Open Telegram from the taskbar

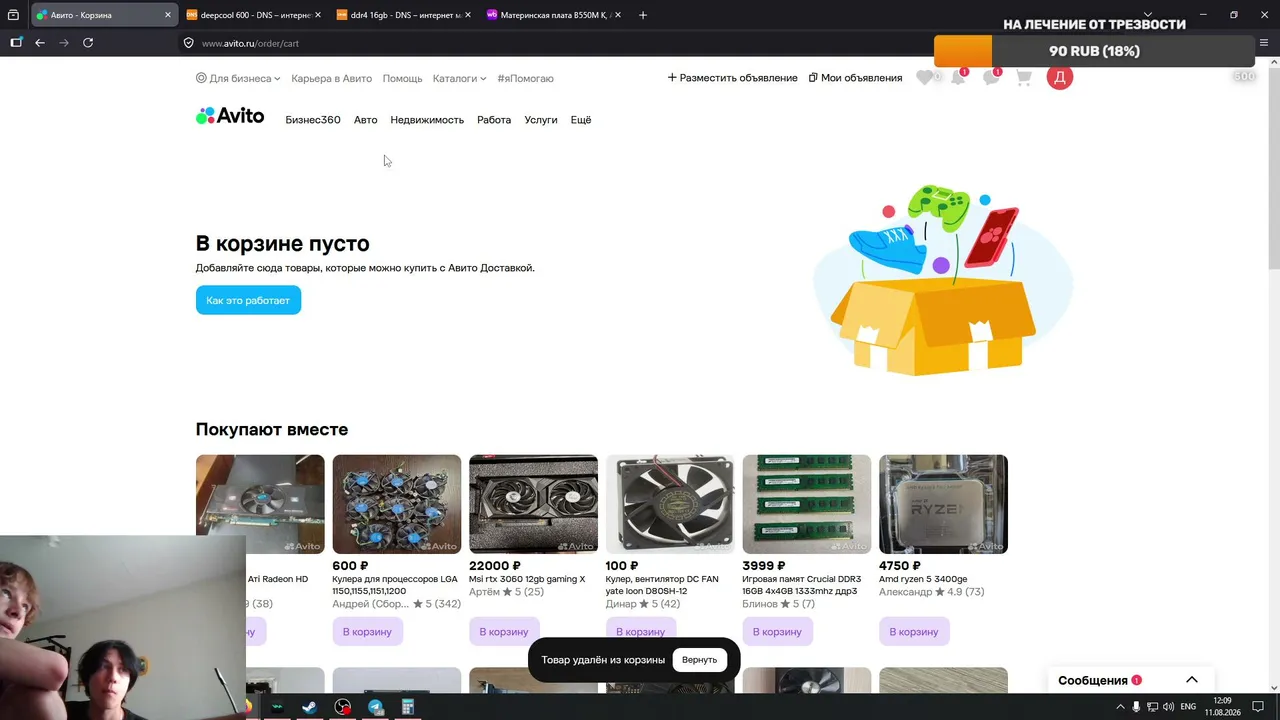376,707
